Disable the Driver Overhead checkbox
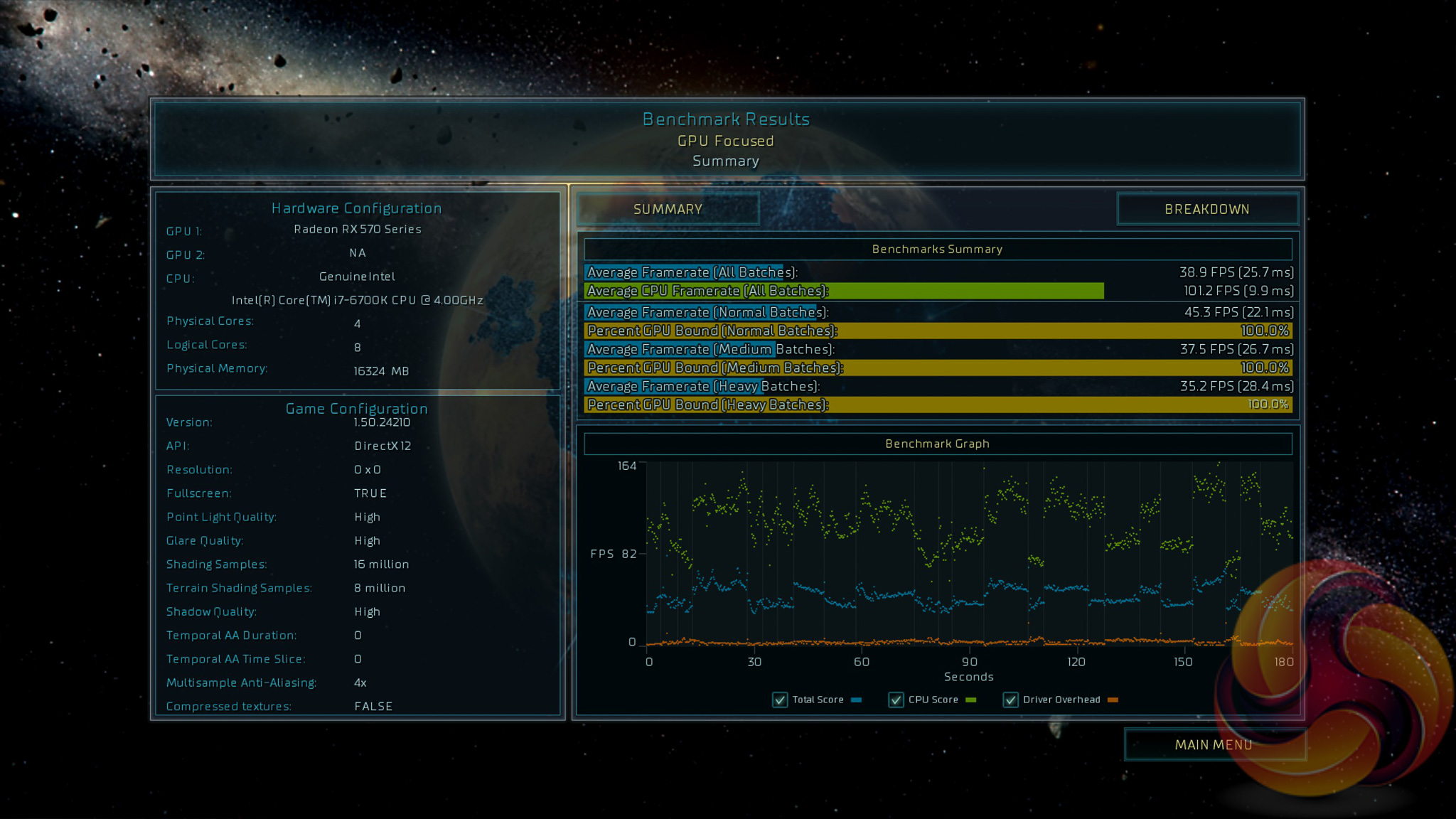 pyautogui.click(x=1010, y=700)
